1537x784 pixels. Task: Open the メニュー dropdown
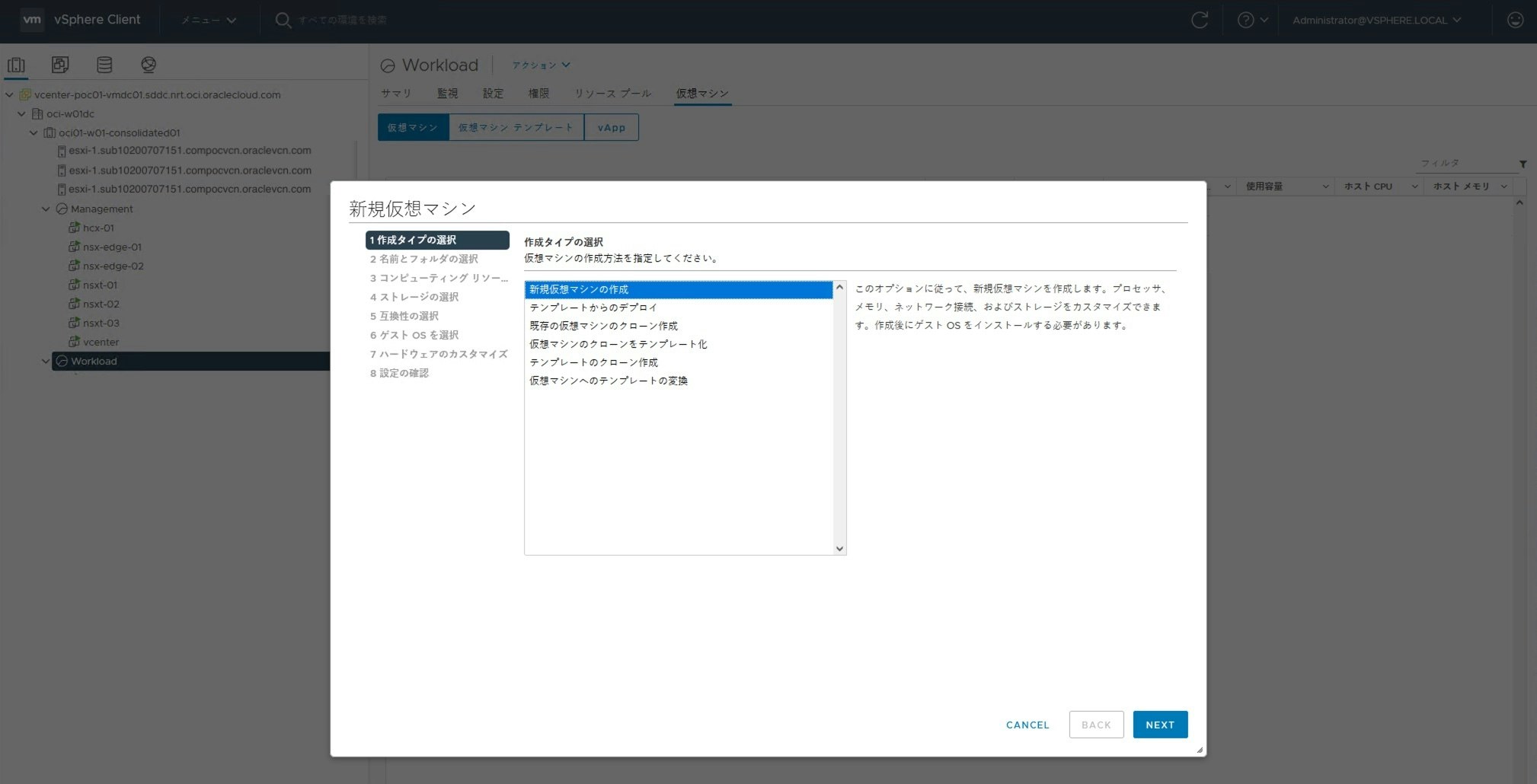click(208, 21)
